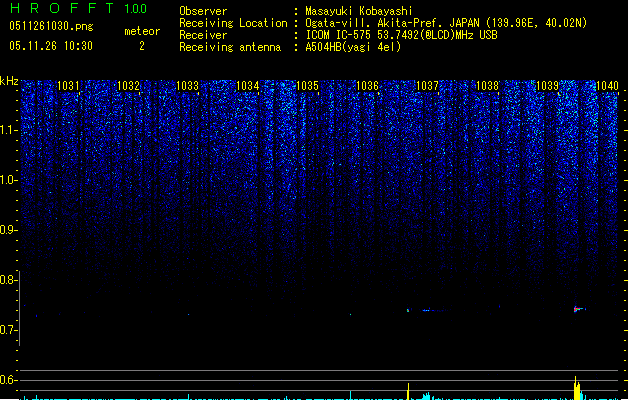Viewport: 629px width, 400px height.
Task: Click the date stamp 05.11.26 10:30
Action: 51,46
